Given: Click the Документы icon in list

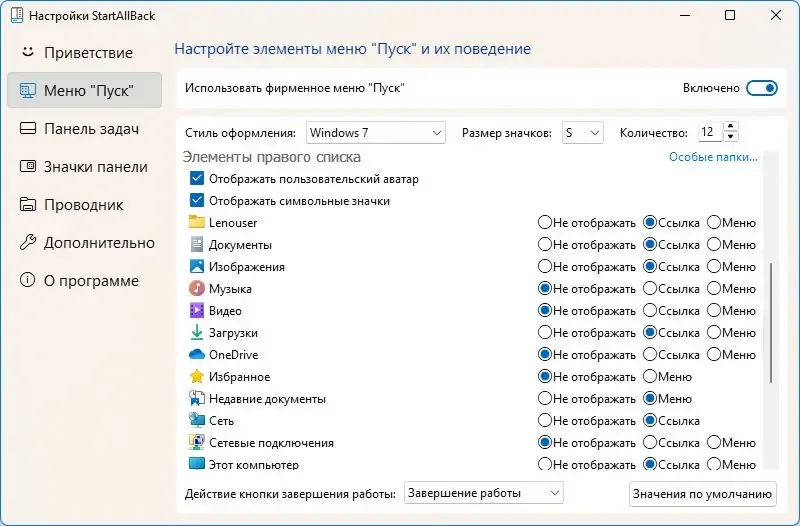Looking at the screenshot, I should [196, 245].
